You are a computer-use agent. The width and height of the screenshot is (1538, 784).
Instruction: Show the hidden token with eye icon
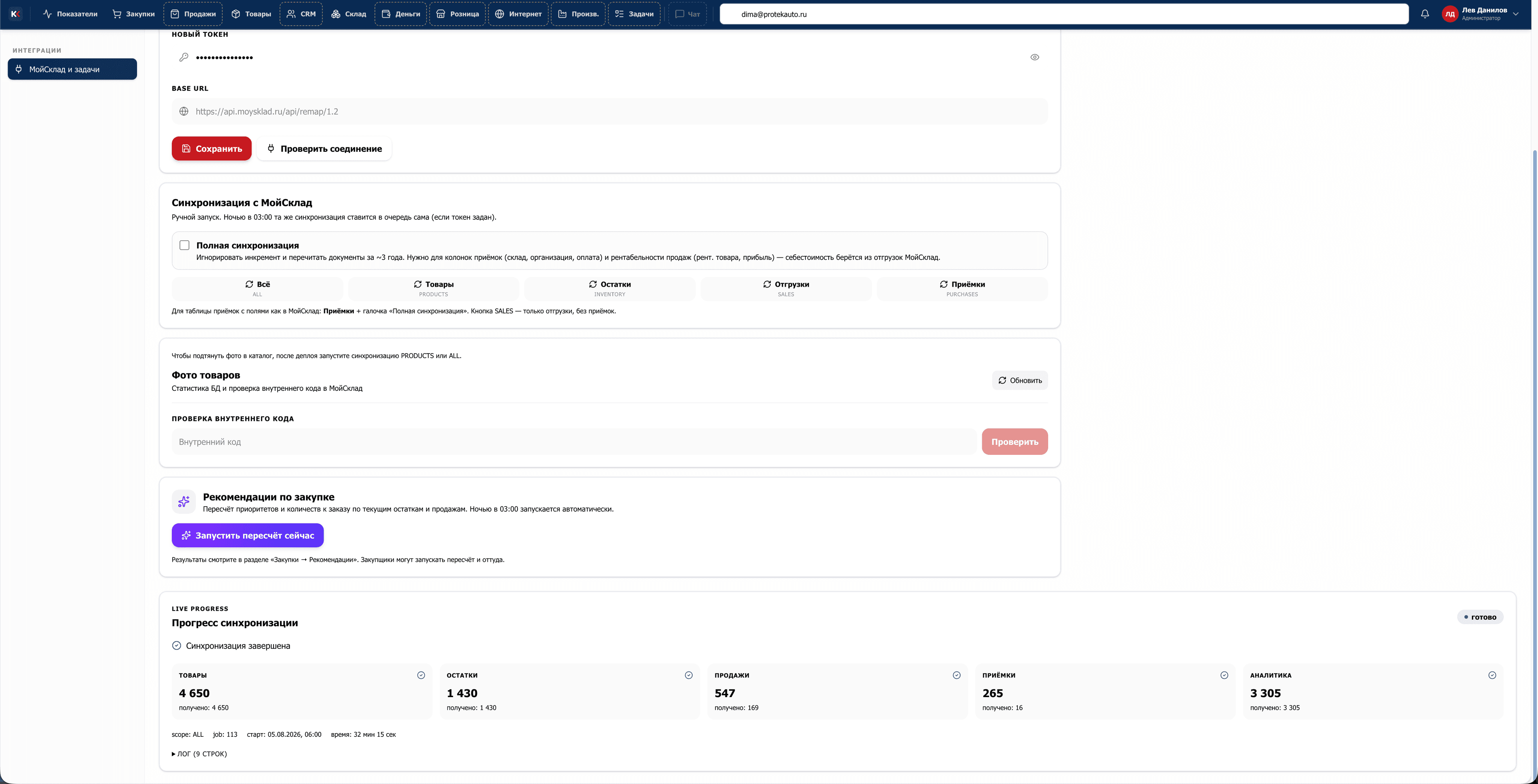(x=1035, y=57)
